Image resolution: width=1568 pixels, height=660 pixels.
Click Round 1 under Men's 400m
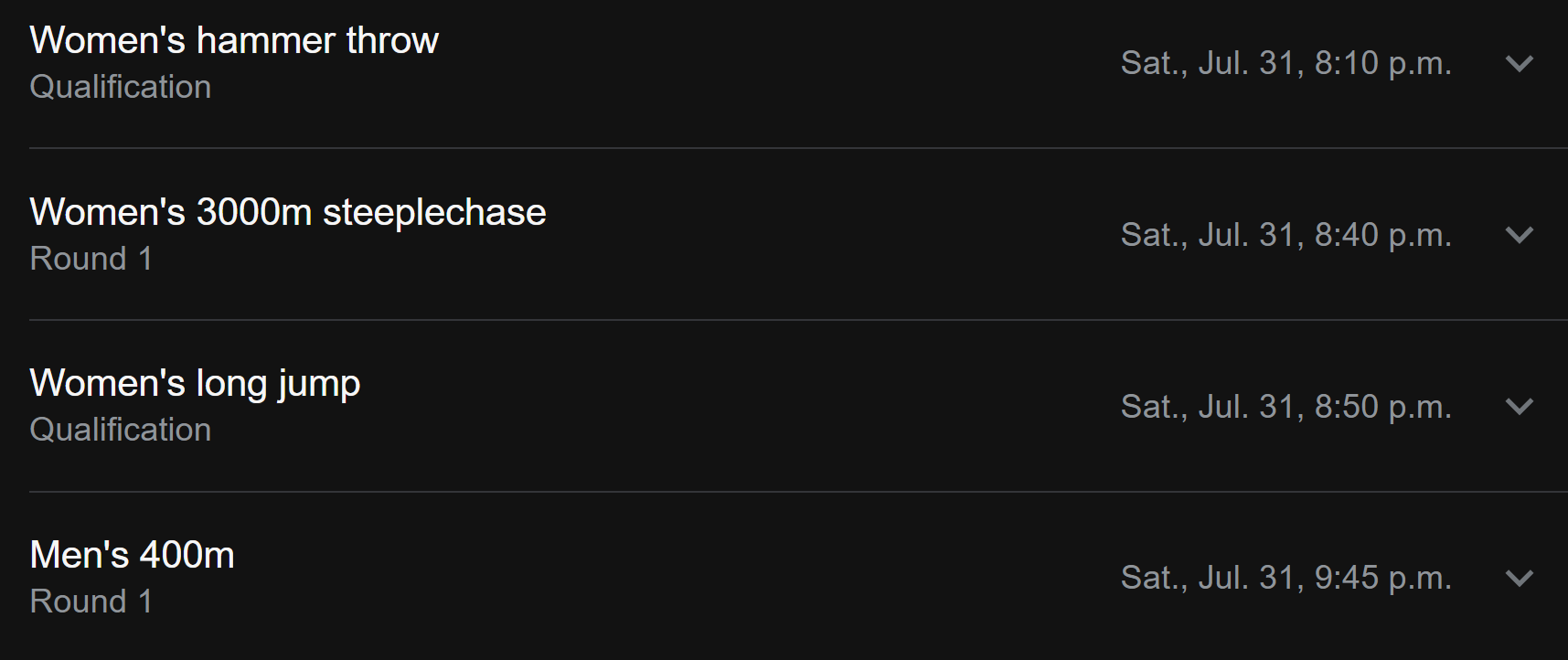[x=91, y=601]
